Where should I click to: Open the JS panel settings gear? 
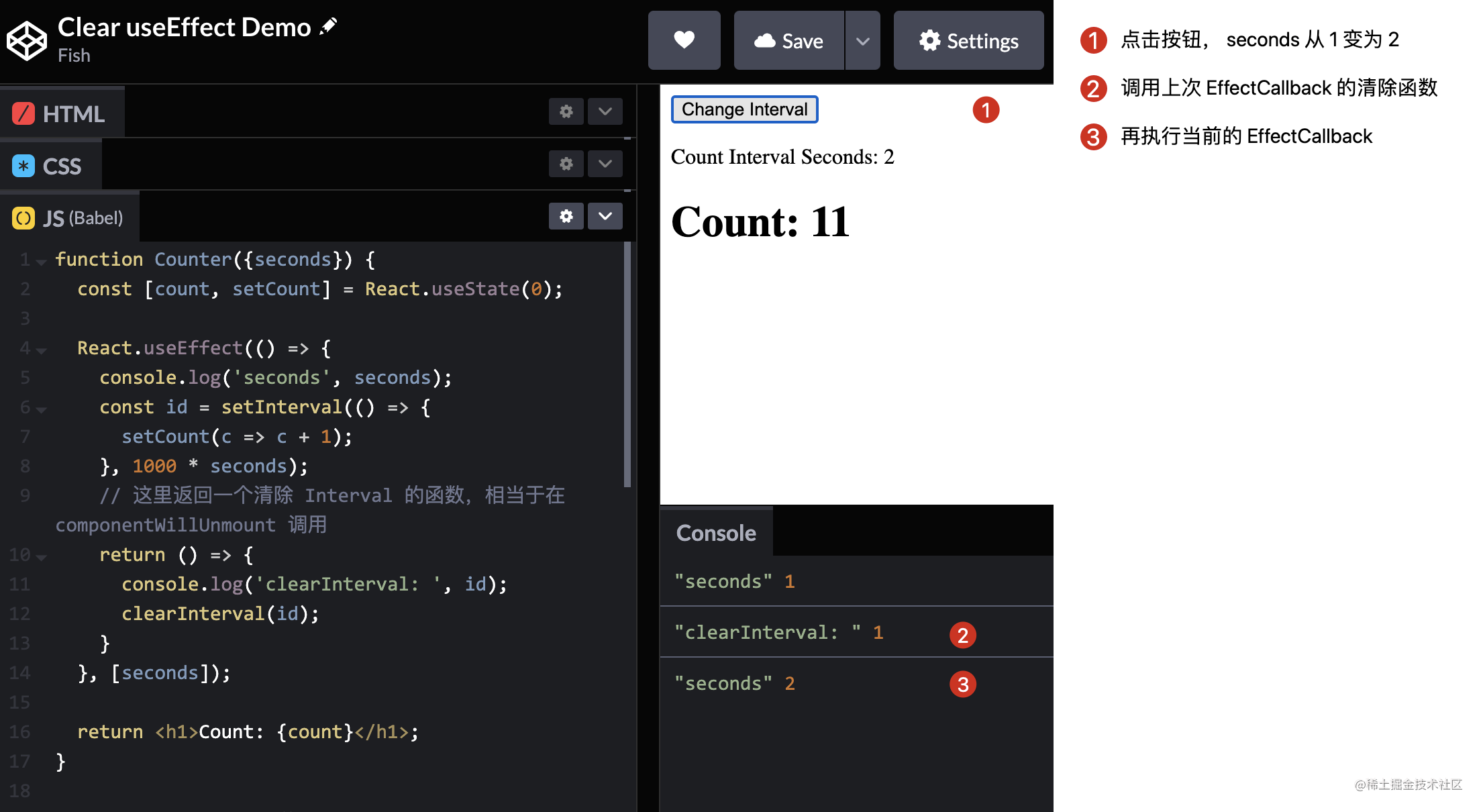pyautogui.click(x=566, y=216)
